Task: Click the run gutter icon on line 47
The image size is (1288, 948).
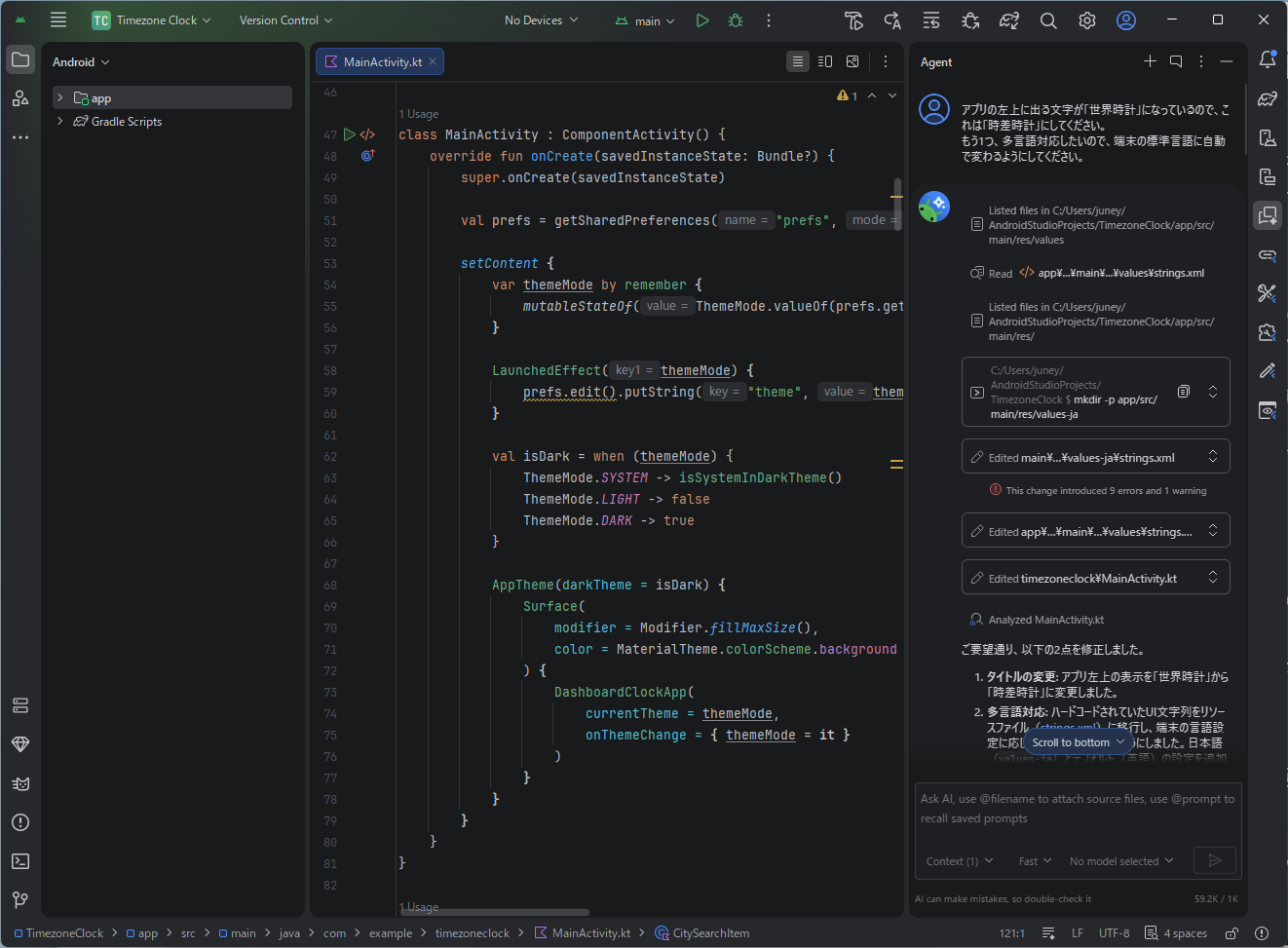Action: click(x=350, y=134)
